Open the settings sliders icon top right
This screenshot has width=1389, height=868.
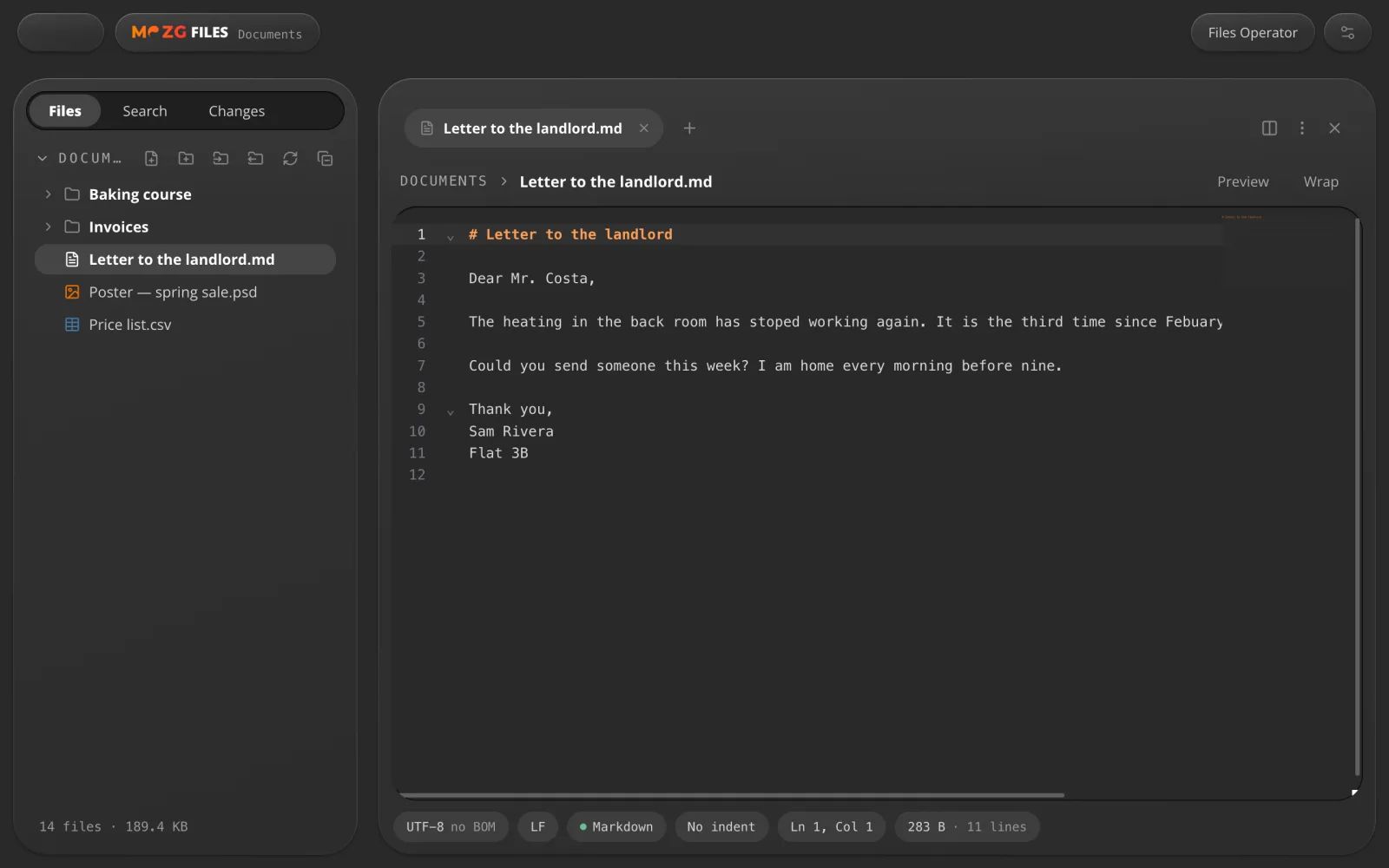[x=1347, y=32]
